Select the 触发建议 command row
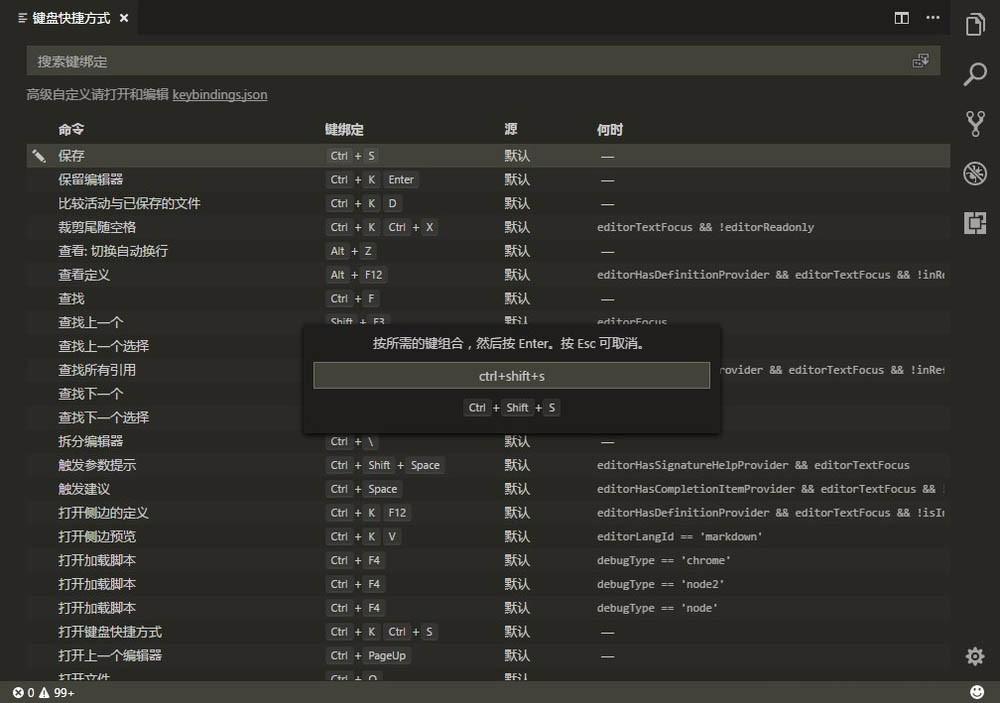The image size is (1000, 703). tap(150, 488)
